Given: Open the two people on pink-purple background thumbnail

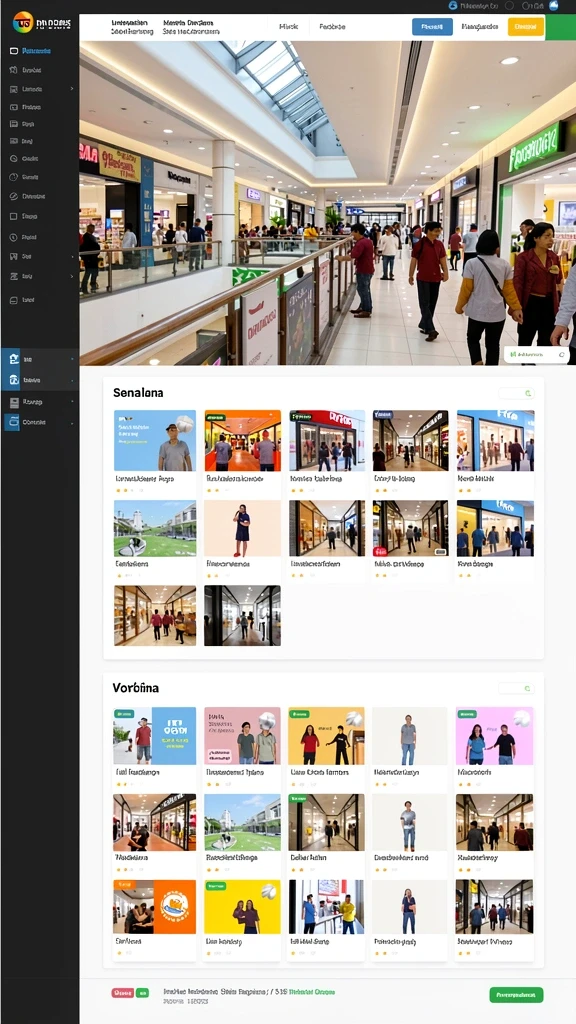Looking at the screenshot, I should 494,736.
